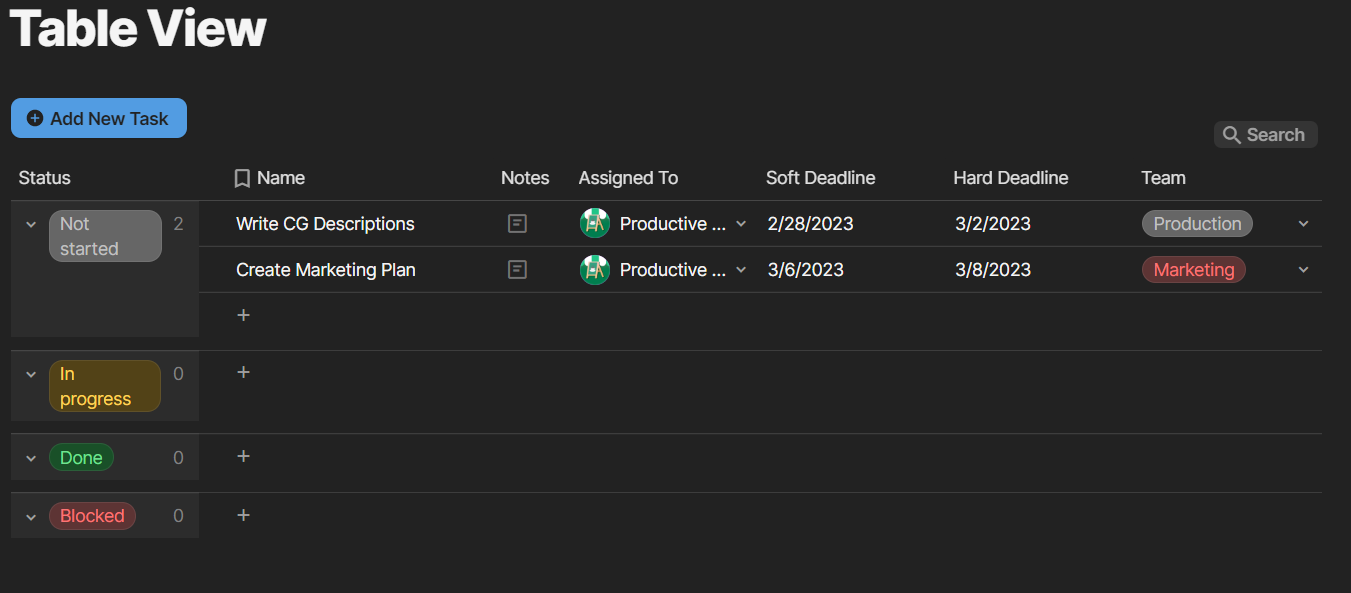Collapse the In progress group
Viewport: 1351px width, 593px height.
point(31,375)
